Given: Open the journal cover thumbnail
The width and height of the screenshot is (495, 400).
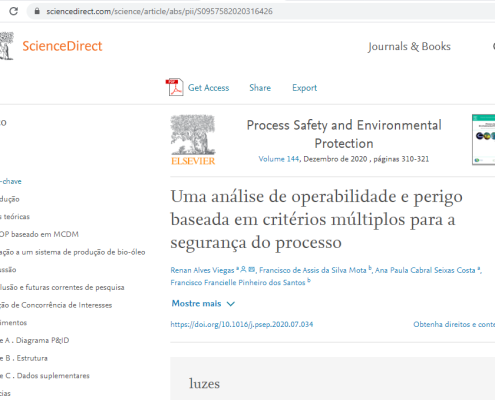Looking at the screenshot, I should coord(484,140).
